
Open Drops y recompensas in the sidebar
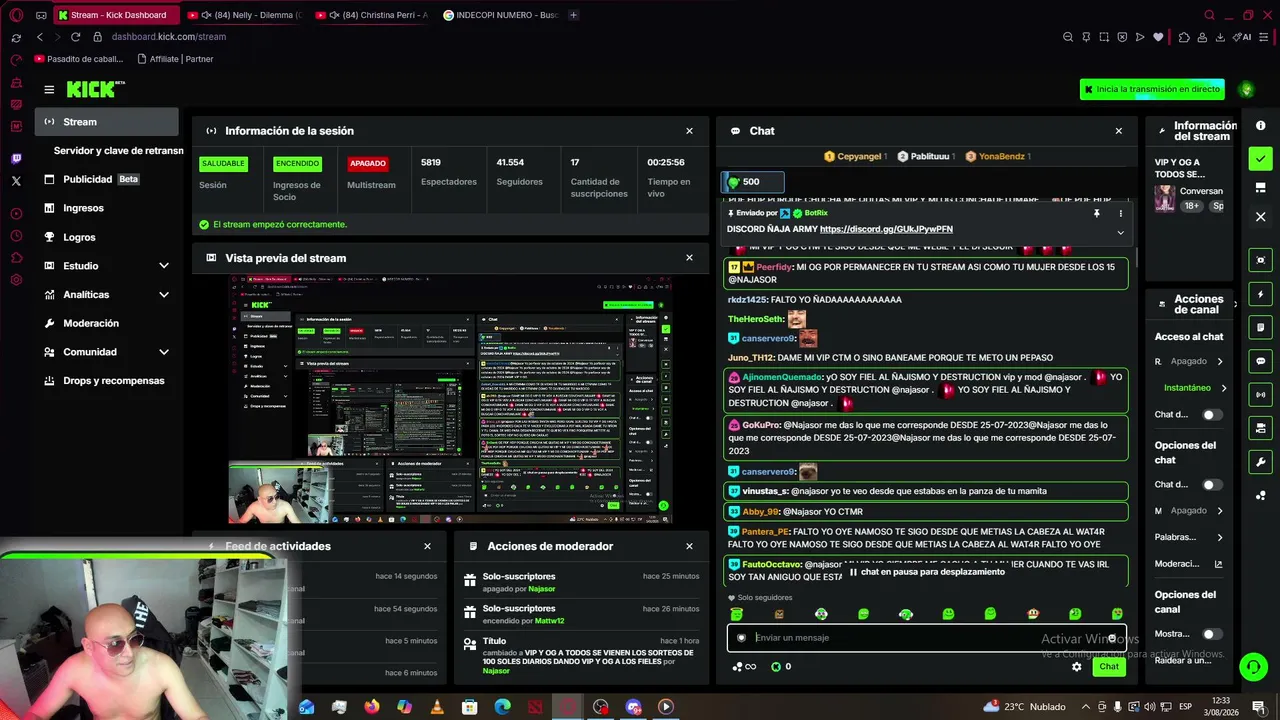click(106, 381)
